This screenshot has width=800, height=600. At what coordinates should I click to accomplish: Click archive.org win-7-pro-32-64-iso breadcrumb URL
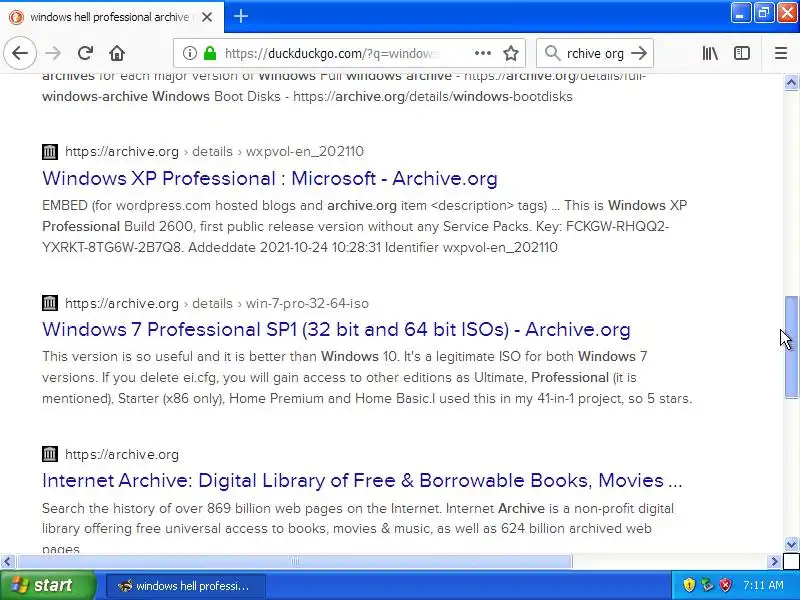[x=217, y=304]
